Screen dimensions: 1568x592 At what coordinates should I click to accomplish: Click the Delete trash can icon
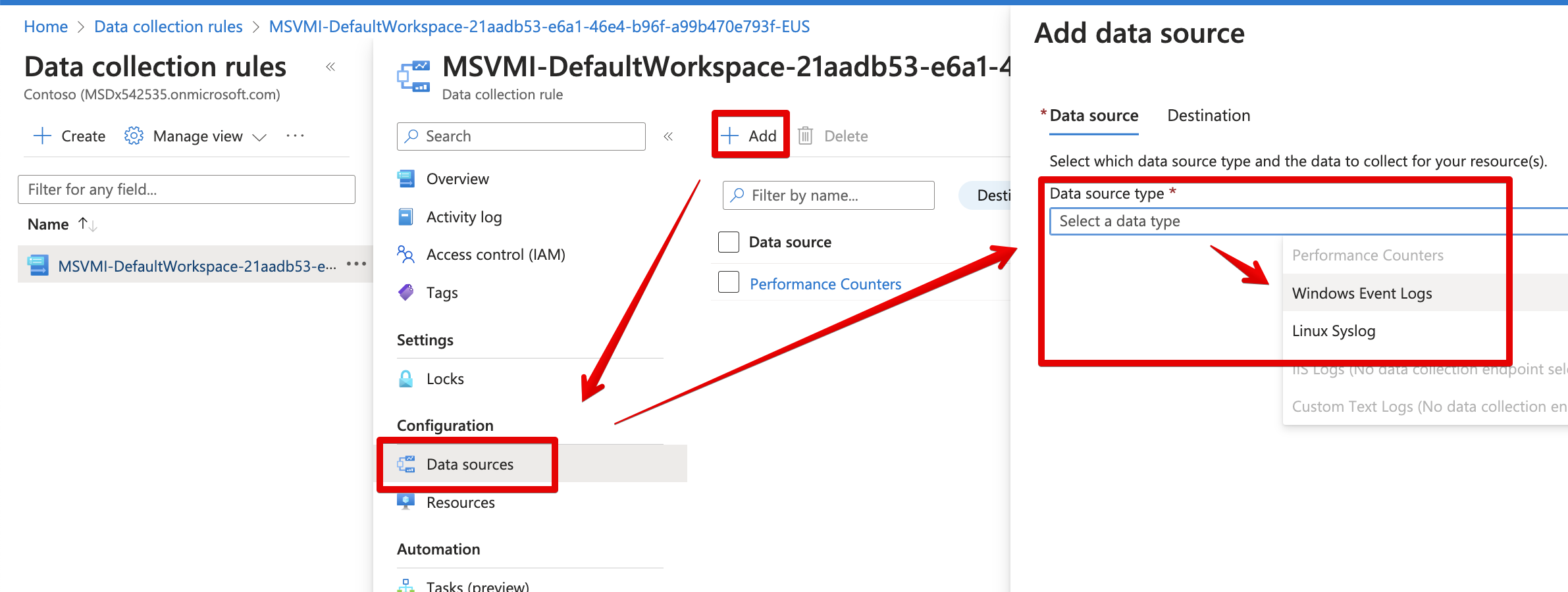coord(805,136)
